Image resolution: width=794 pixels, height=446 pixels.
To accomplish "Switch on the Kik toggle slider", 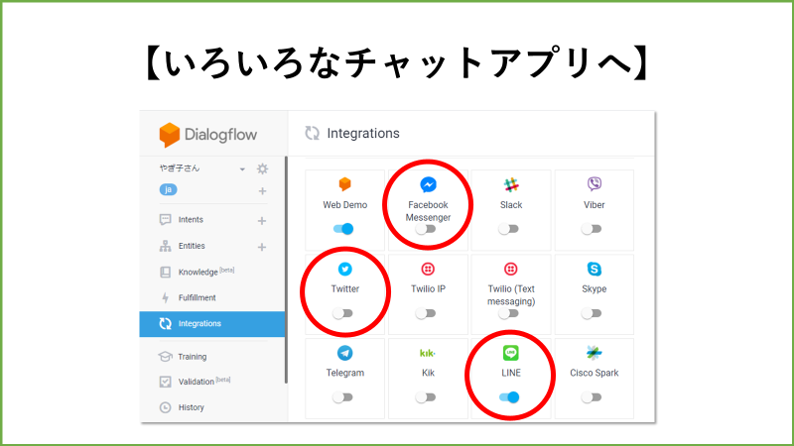I will (x=427, y=397).
